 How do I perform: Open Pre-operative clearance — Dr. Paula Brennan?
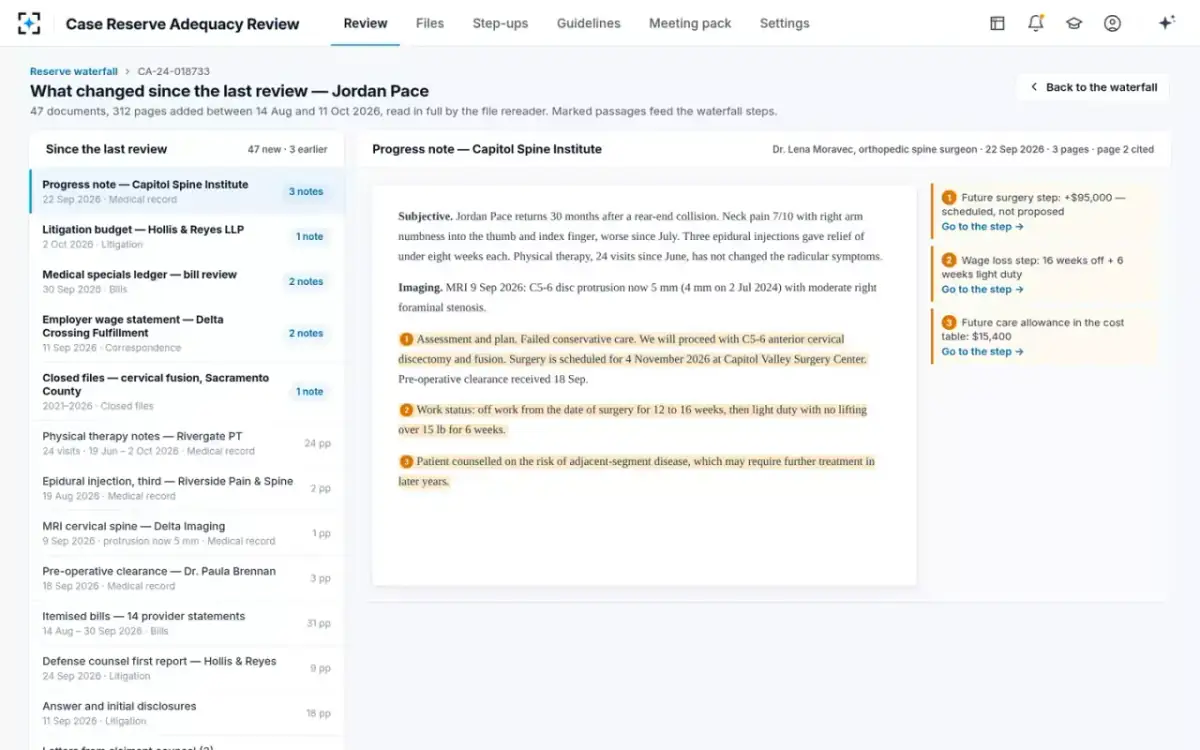click(x=187, y=578)
